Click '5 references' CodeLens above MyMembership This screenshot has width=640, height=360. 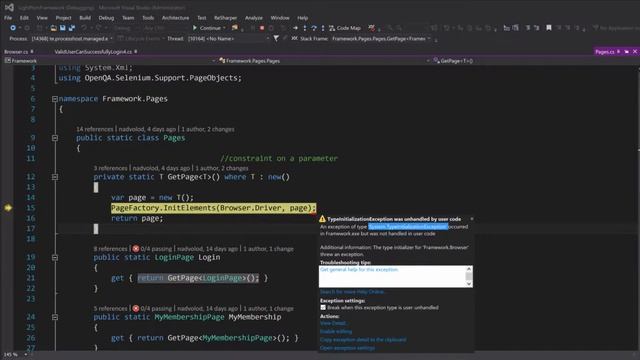(x=110, y=308)
